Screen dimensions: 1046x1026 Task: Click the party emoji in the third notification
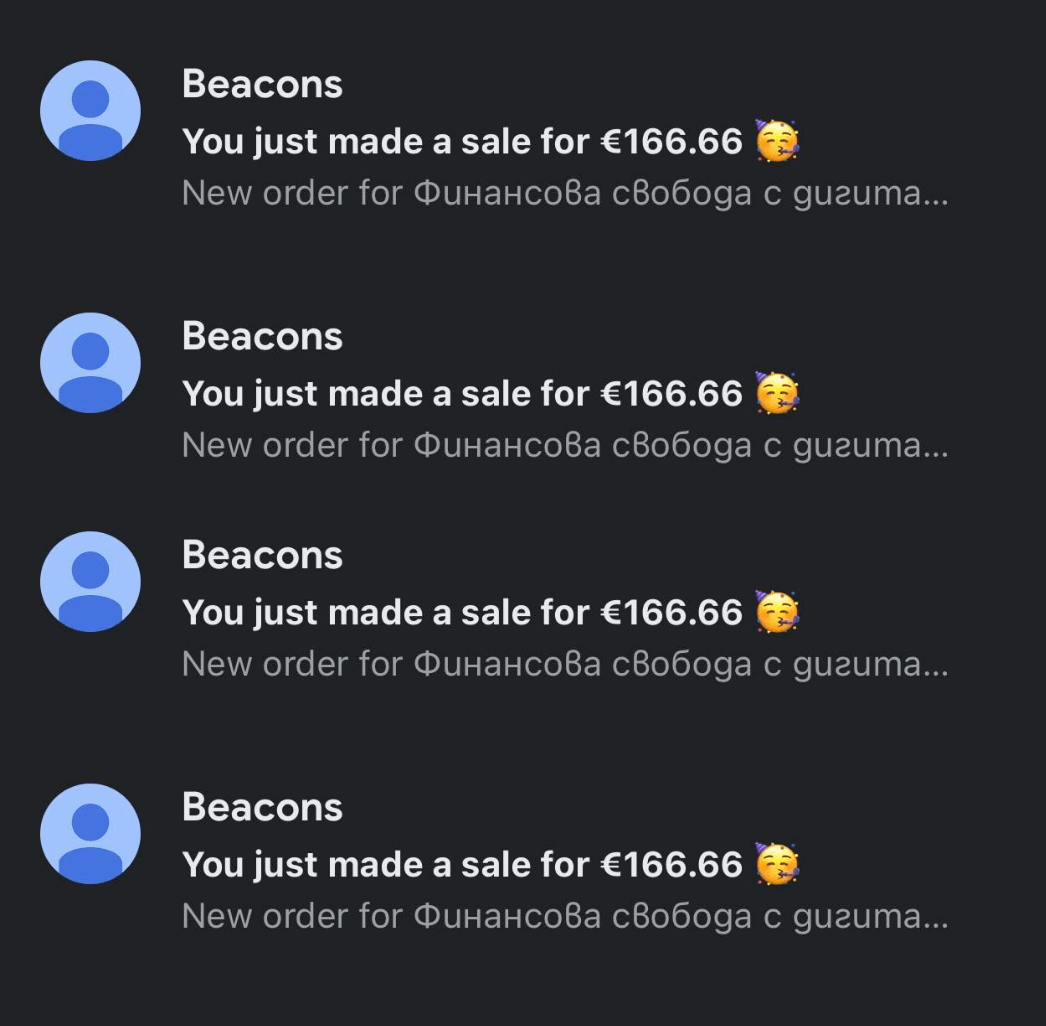(x=776, y=612)
